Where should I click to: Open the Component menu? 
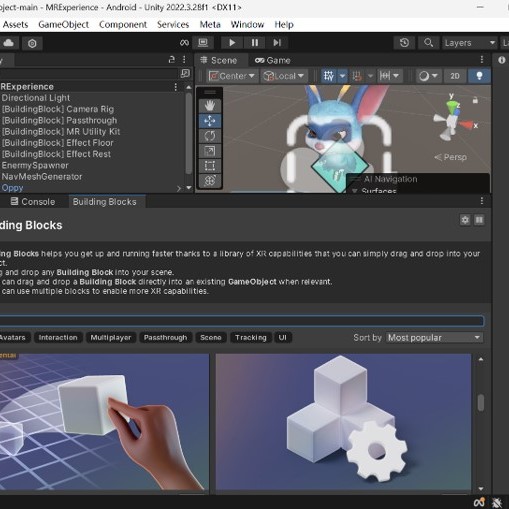[123, 24]
